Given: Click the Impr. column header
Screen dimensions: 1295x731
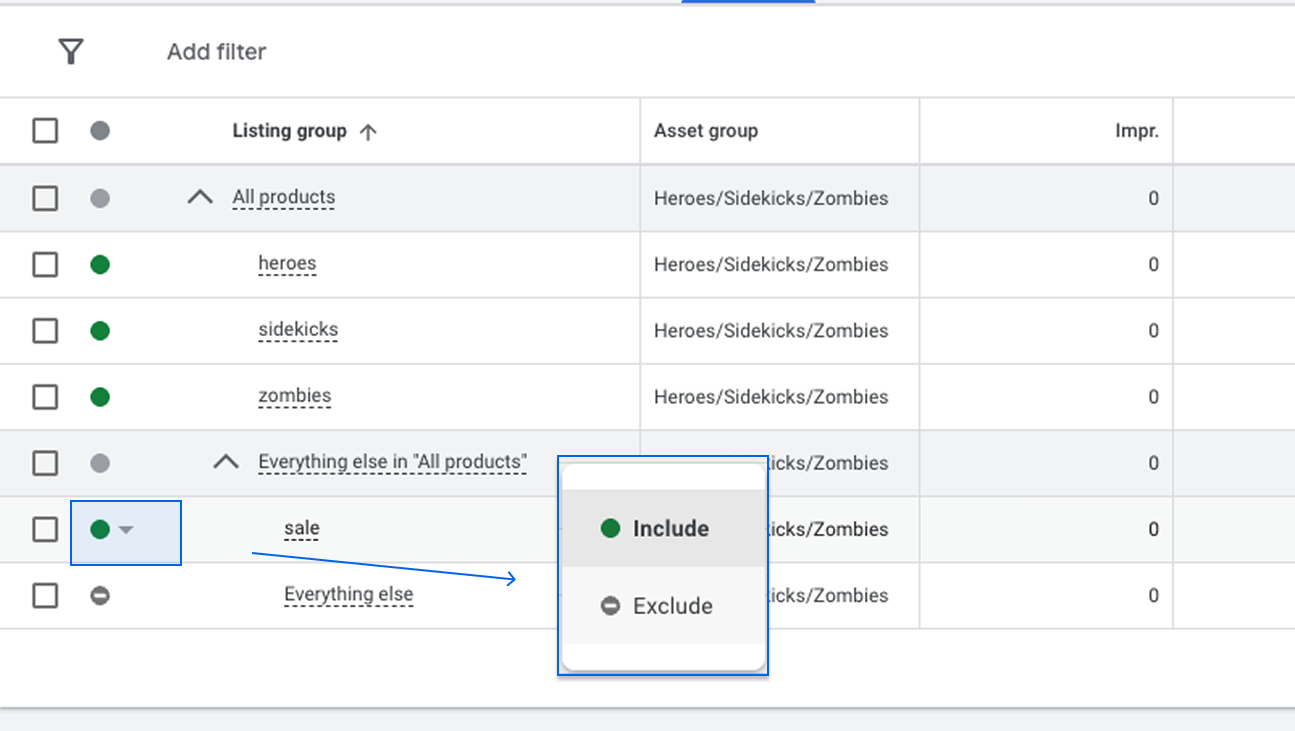Looking at the screenshot, I should 1136,131.
